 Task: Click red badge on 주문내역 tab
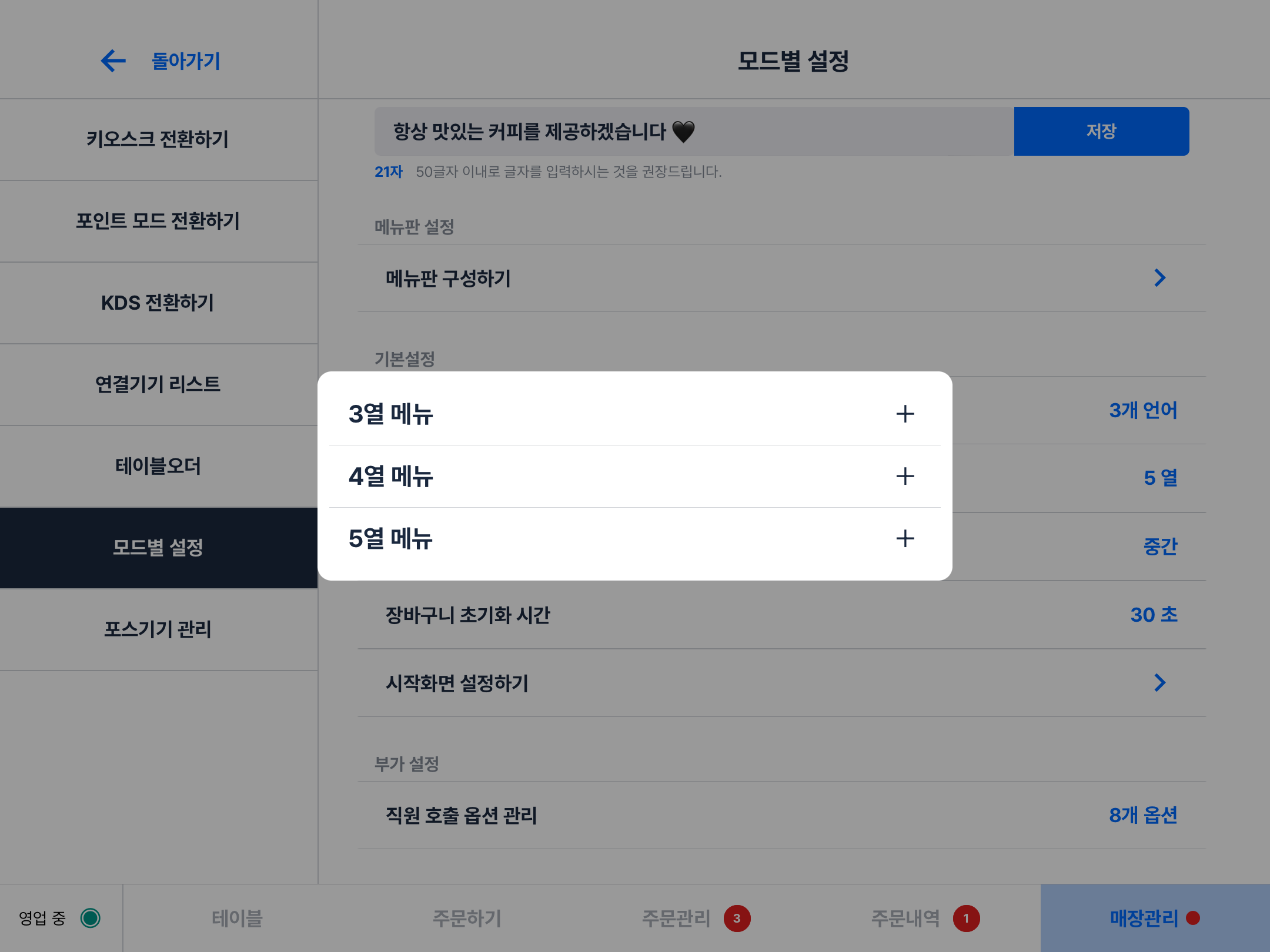[x=966, y=918]
